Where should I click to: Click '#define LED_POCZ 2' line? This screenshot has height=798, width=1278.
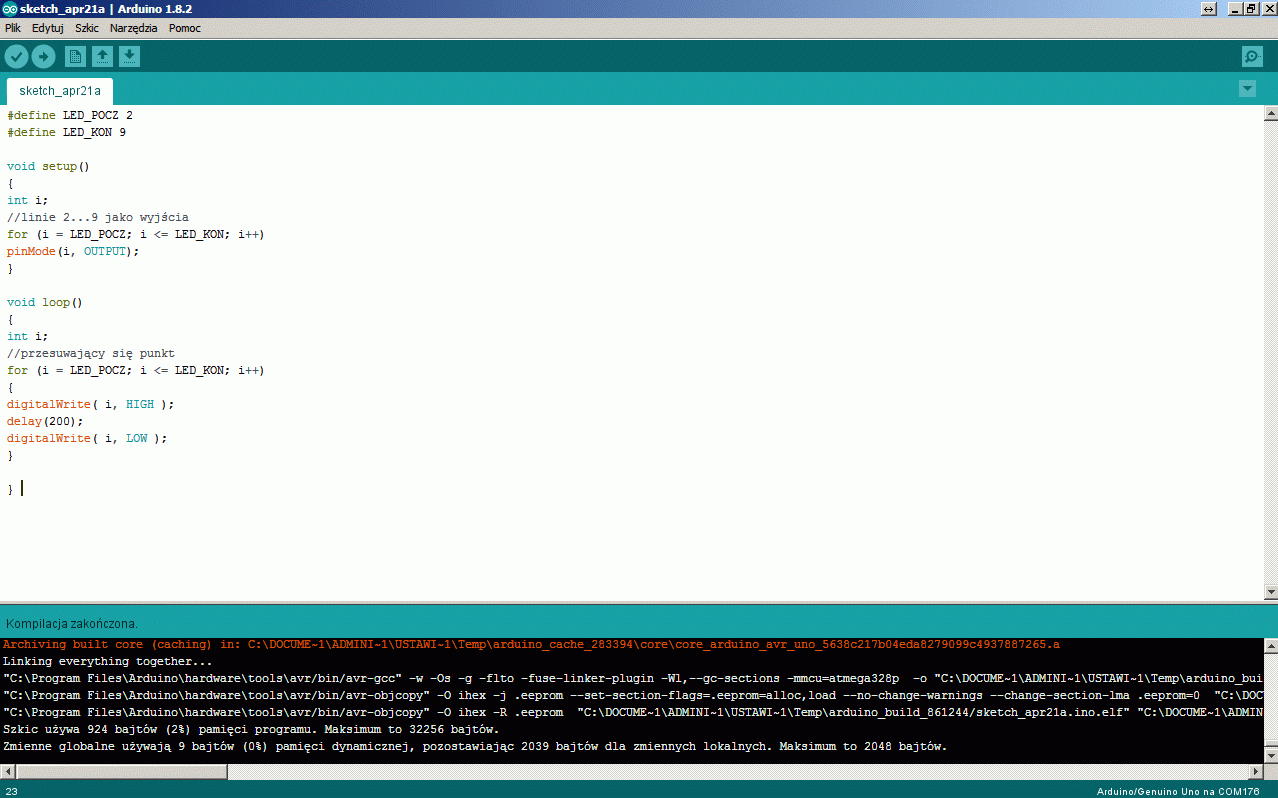[70, 115]
